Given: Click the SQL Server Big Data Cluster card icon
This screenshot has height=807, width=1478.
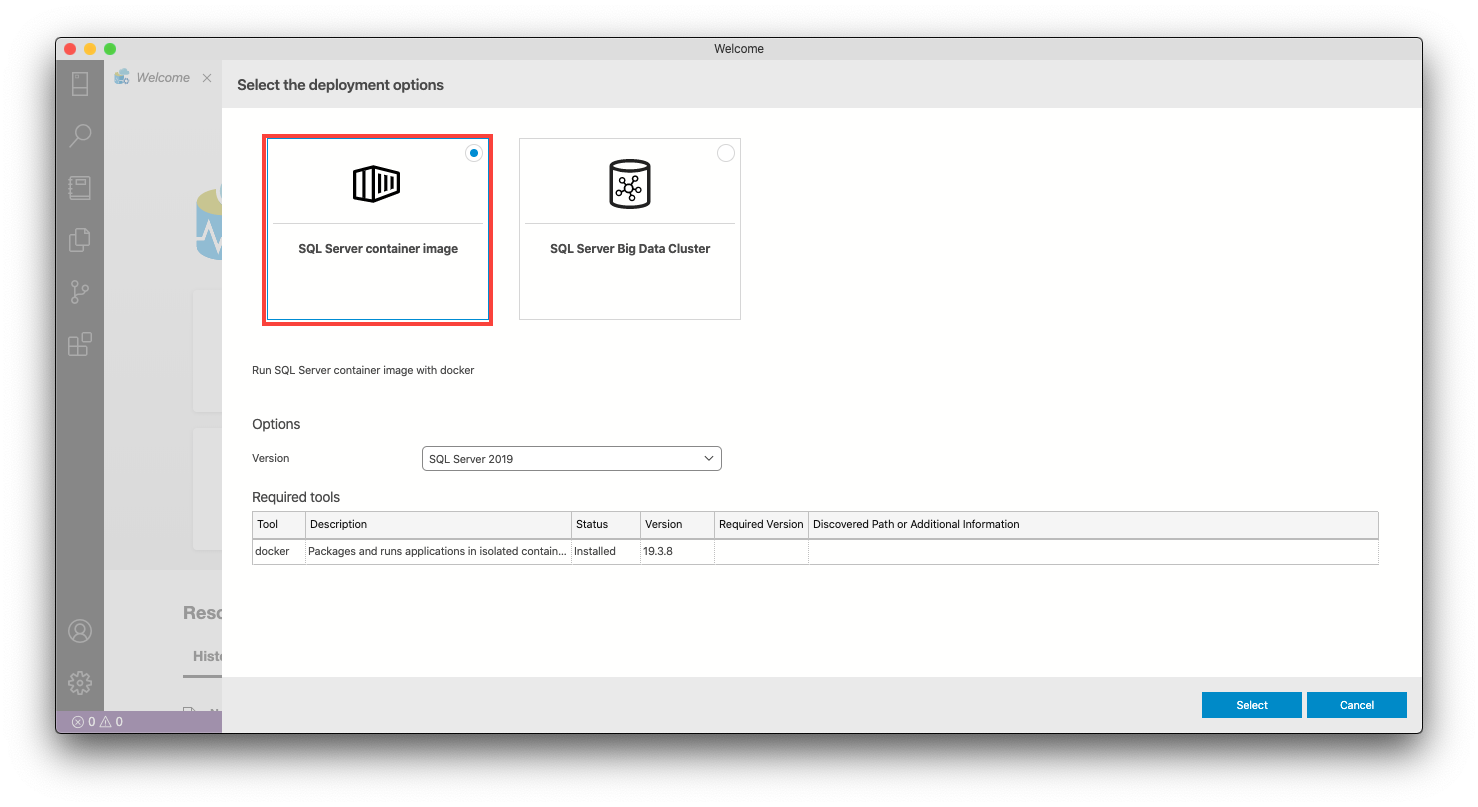Looking at the screenshot, I should click(x=629, y=185).
